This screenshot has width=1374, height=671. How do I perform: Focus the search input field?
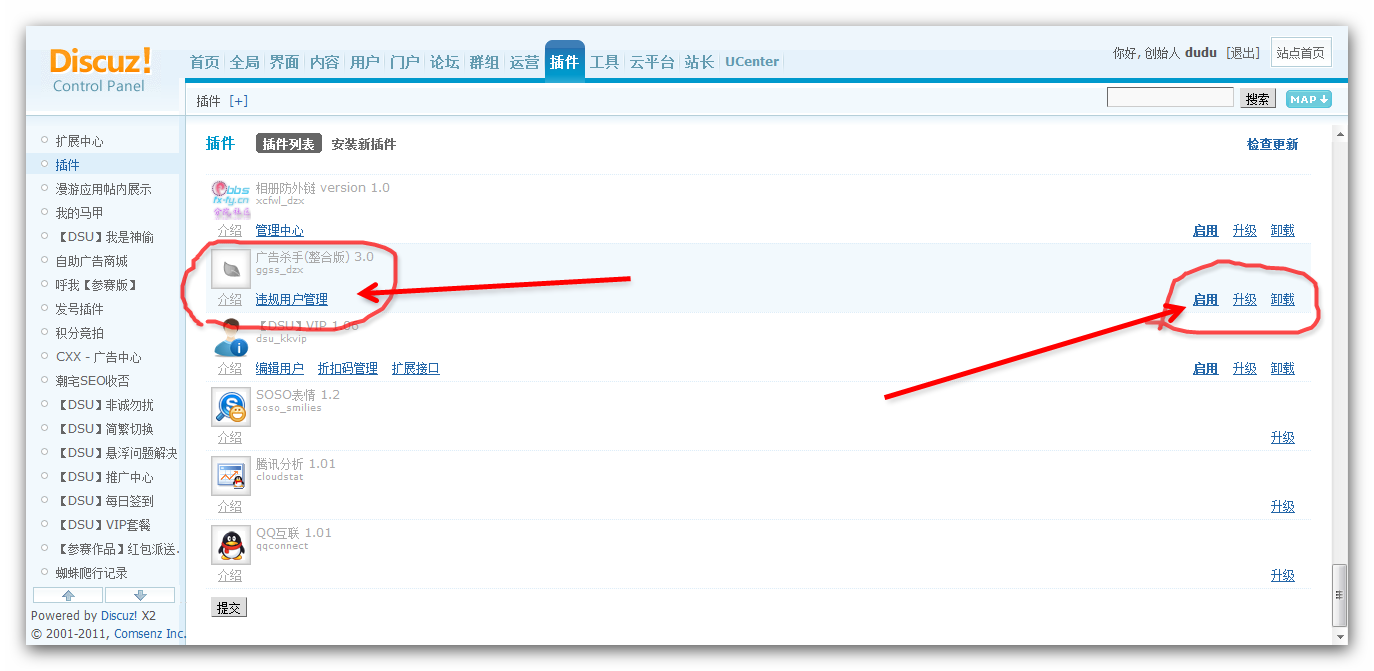click(1170, 97)
